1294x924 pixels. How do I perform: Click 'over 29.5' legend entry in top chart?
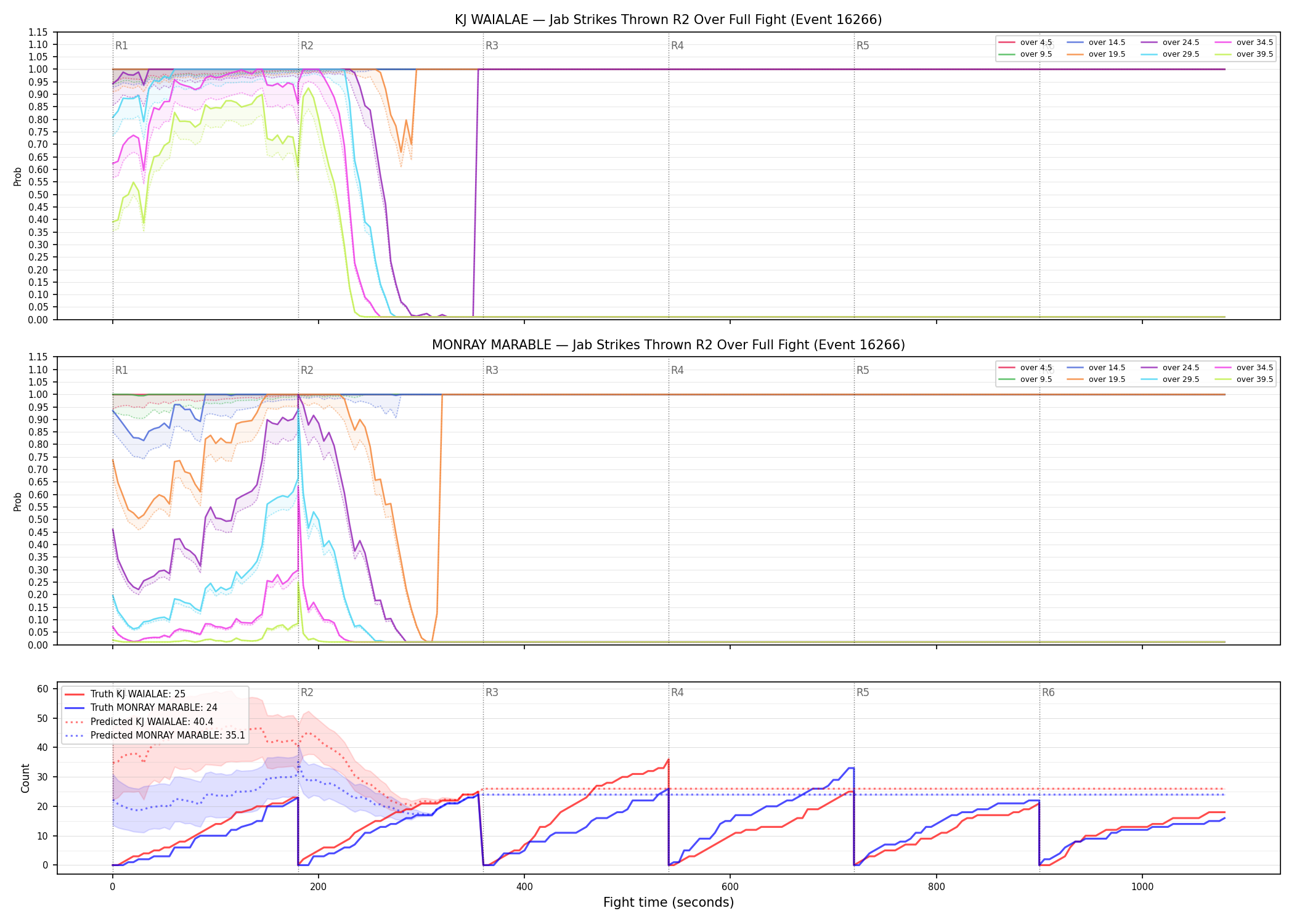coord(1170,54)
